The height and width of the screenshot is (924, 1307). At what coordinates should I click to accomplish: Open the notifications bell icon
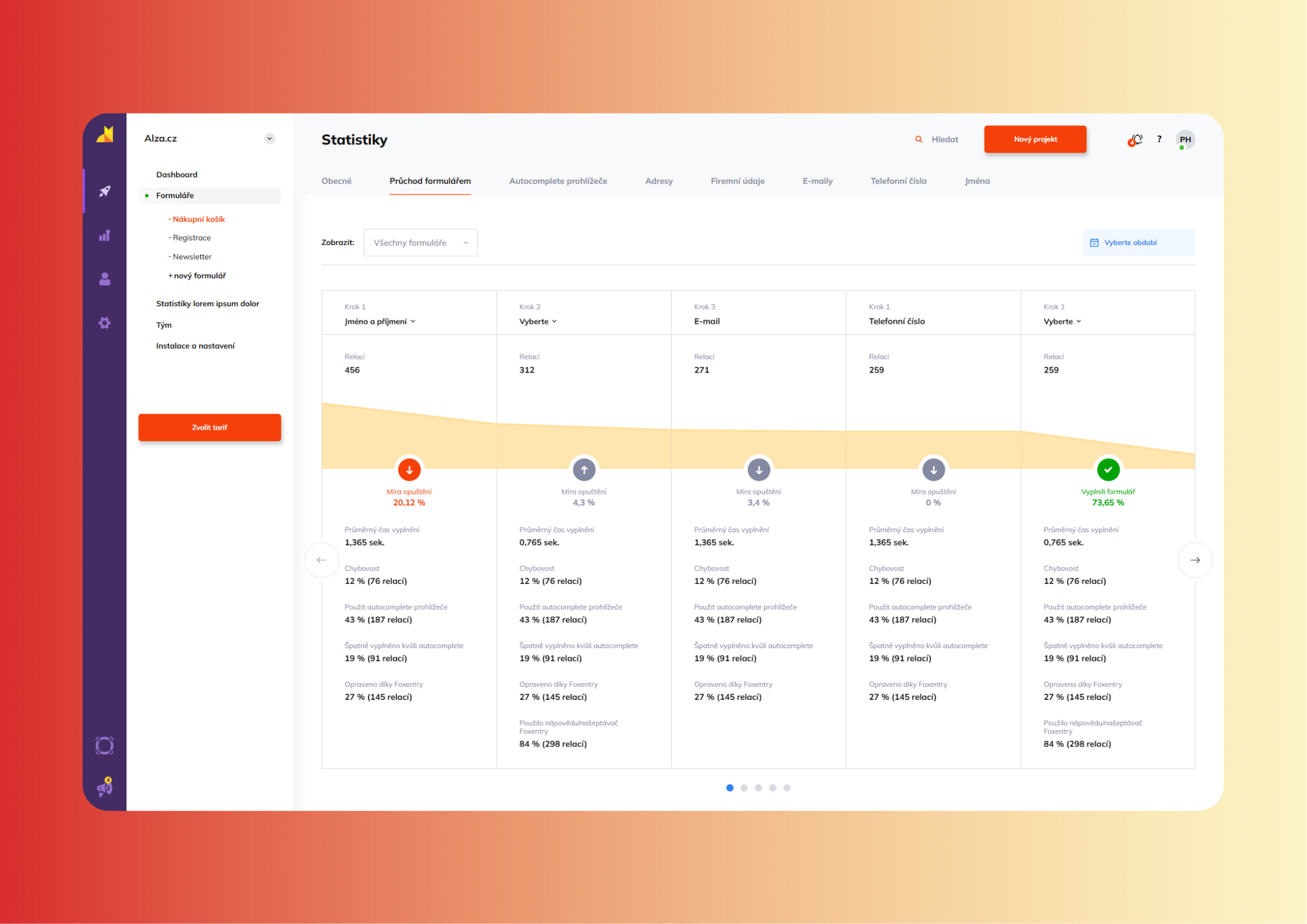point(1136,140)
